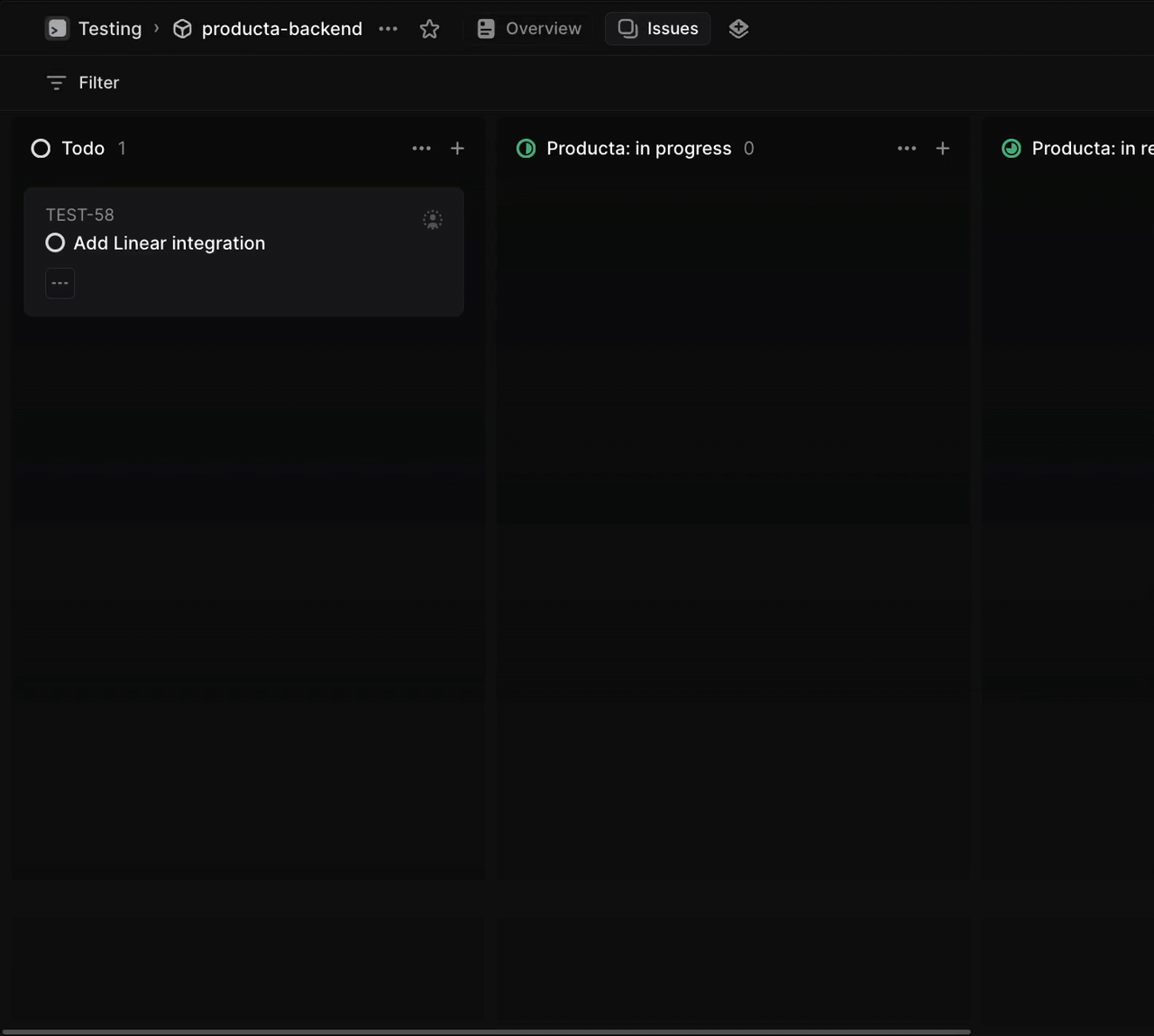This screenshot has width=1154, height=1036.
Task: Click the Todo column status circle icon
Action: point(41,149)
